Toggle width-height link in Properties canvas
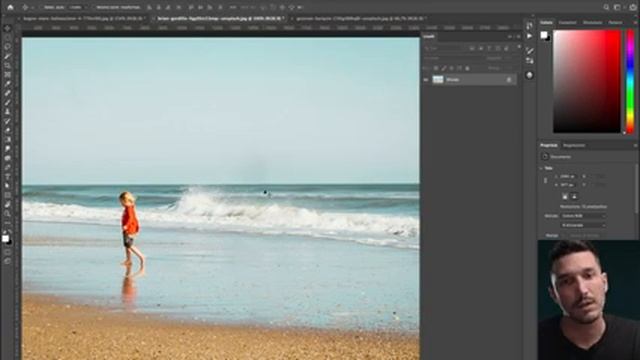Screen dimensions: 640x360 546,180
